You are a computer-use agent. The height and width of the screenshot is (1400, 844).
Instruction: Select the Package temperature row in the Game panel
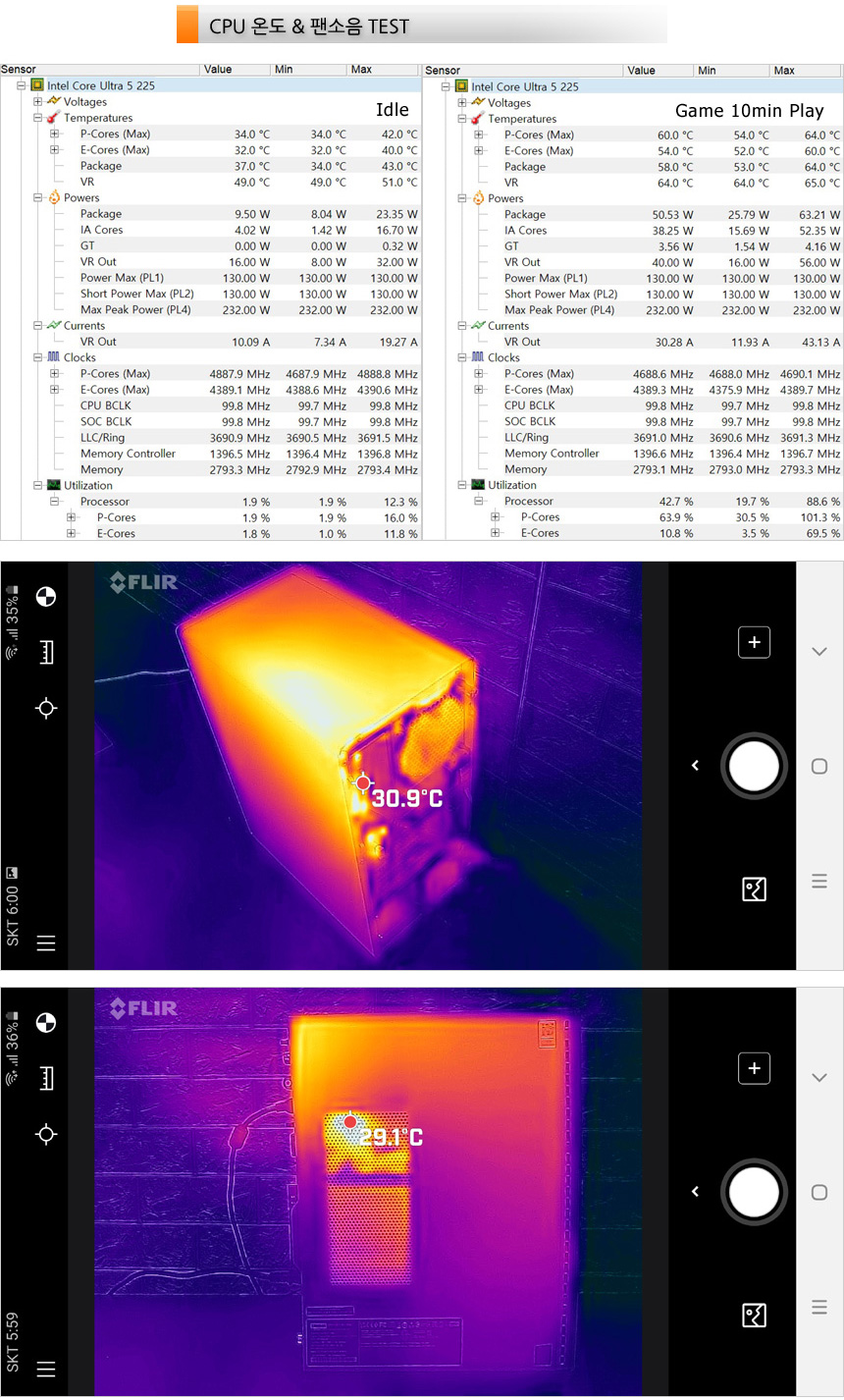[x=525, y=167]
